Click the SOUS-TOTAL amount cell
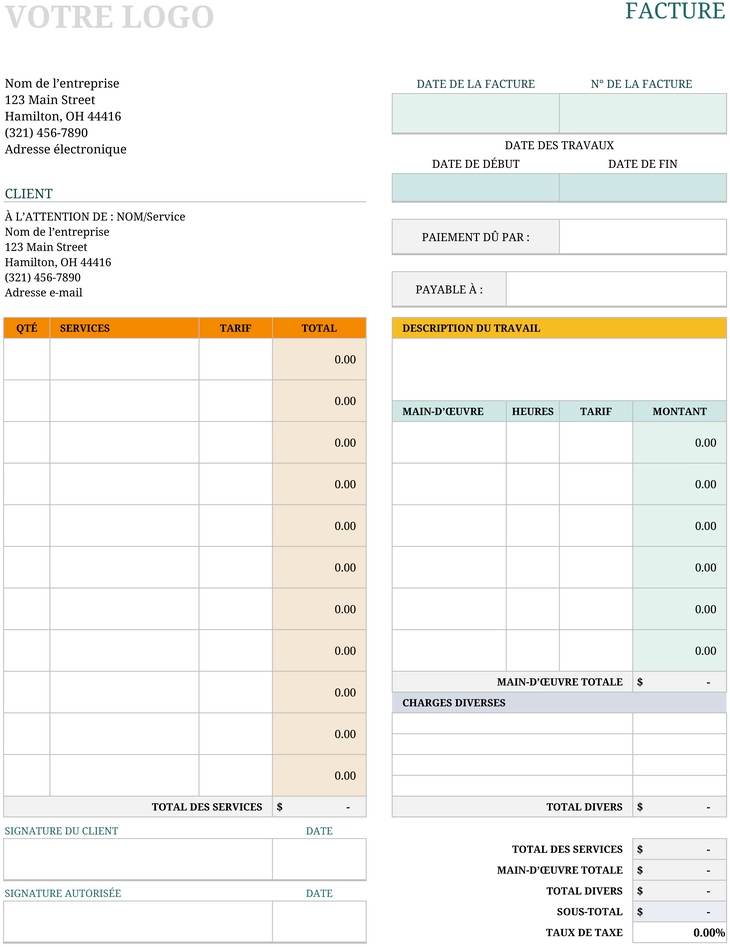730x947 pixels. coord(679,911)
